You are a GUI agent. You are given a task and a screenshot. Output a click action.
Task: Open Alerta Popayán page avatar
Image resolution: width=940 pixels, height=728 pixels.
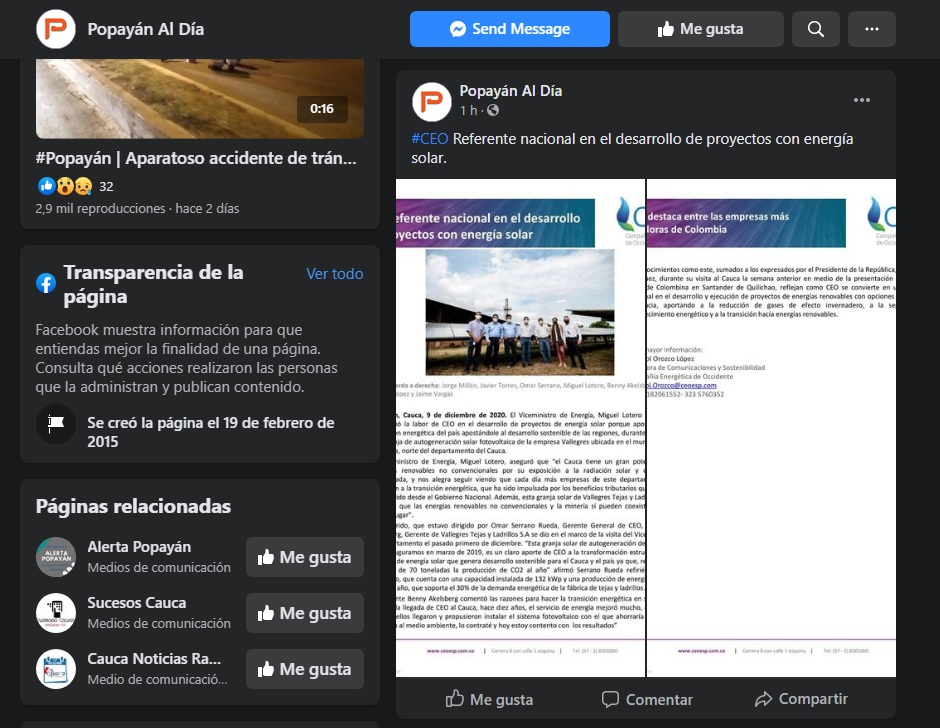56,556
